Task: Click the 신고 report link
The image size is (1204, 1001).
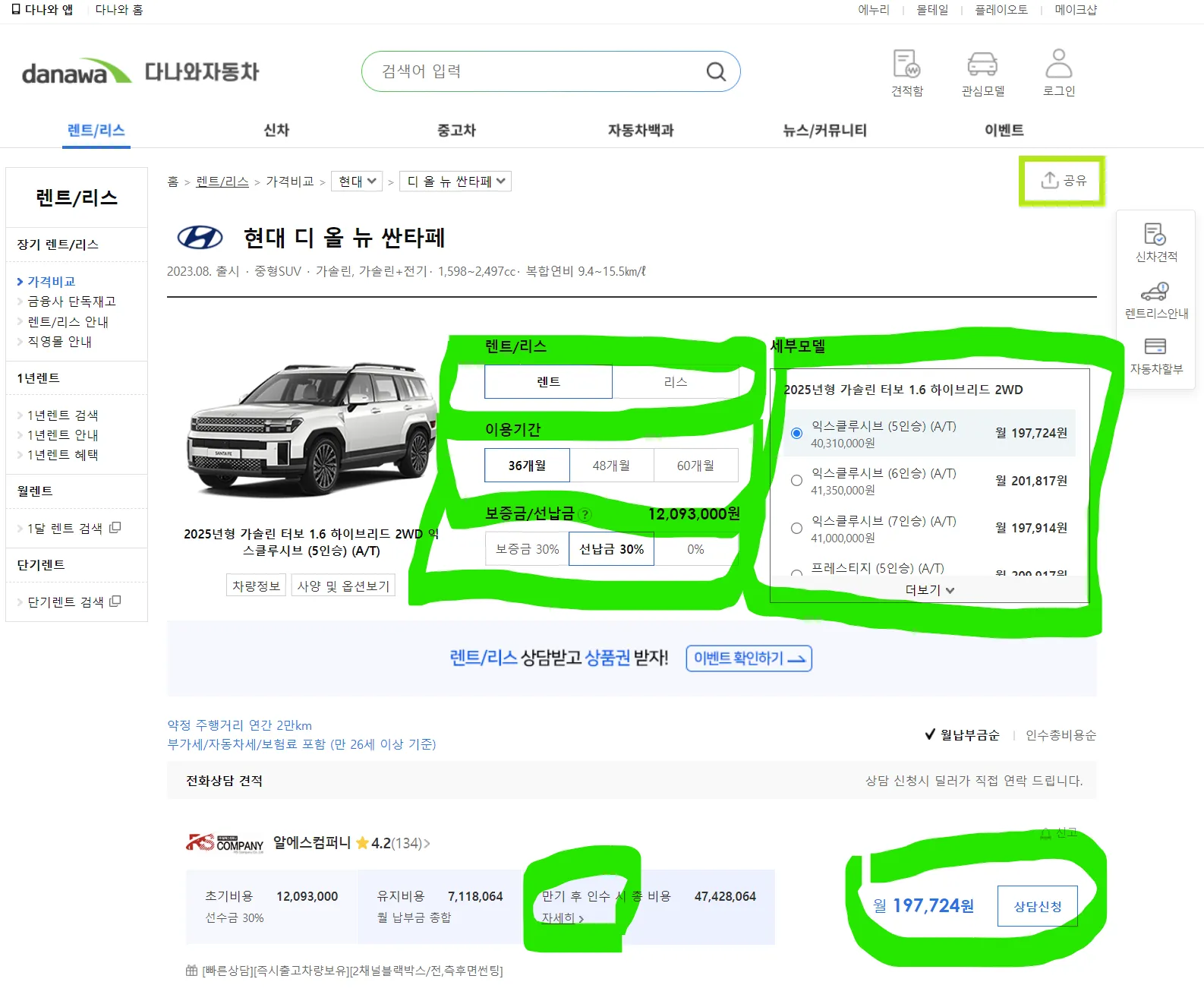Action: (x=1059, y=833)
